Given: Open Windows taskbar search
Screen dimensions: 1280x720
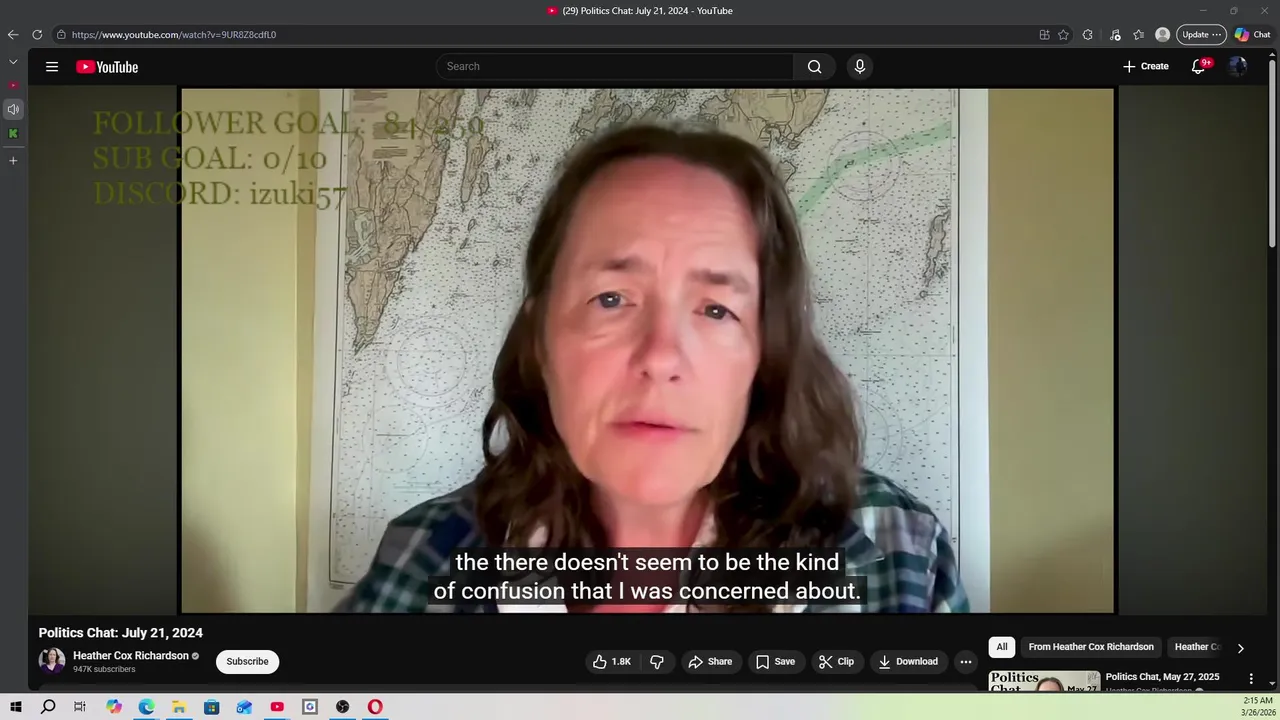Looking at the screenshot, I should 48,707.
